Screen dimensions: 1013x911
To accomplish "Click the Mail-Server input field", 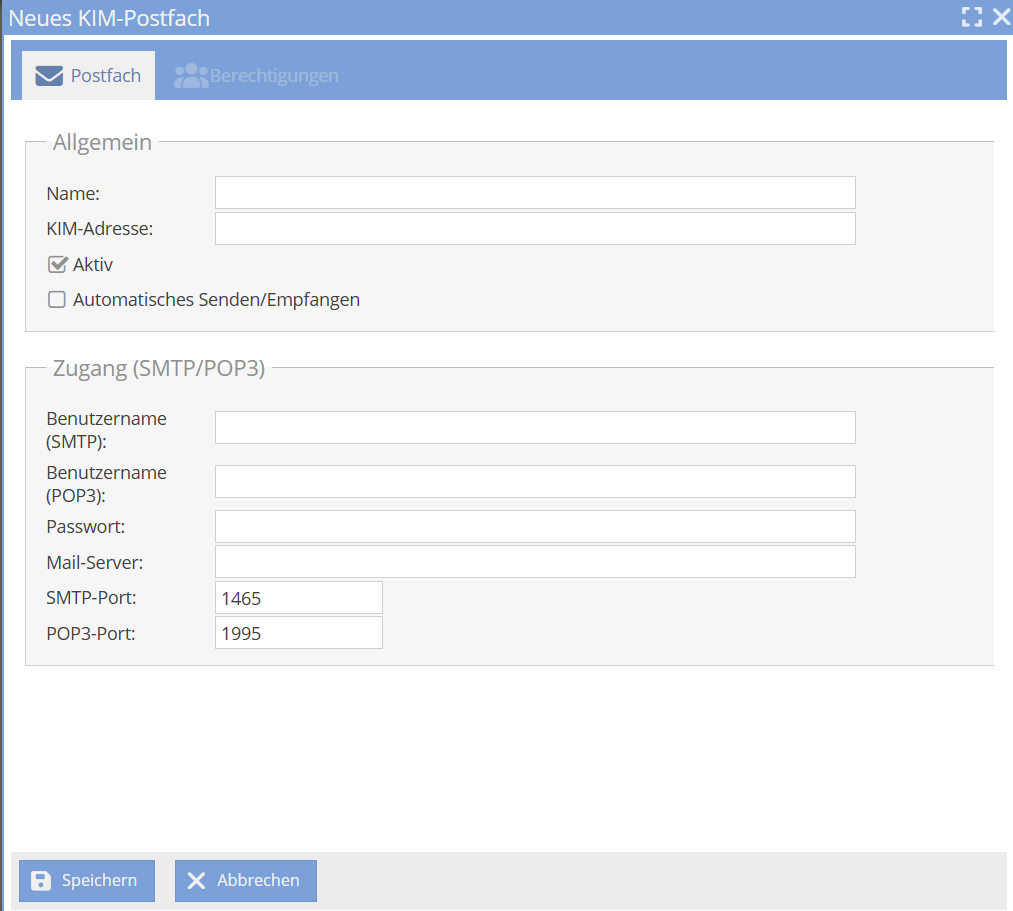I will (535, 561).
